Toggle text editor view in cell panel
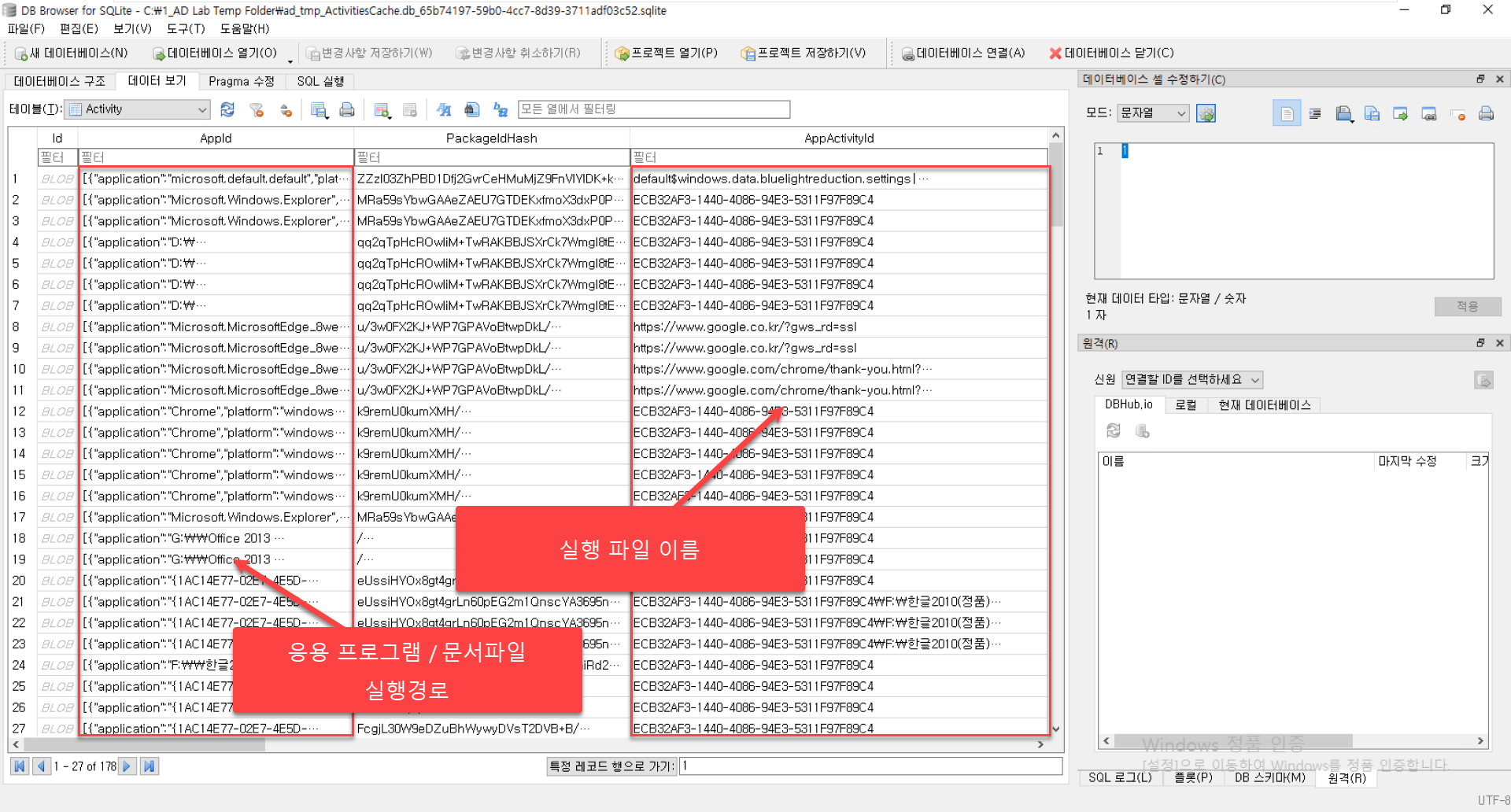 coord(1286,114)
